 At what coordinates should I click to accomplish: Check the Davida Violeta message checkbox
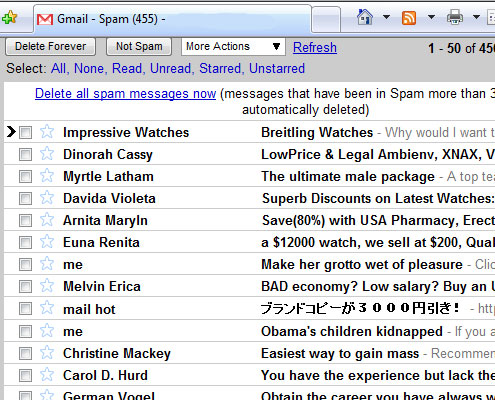(x=25, y=198)
